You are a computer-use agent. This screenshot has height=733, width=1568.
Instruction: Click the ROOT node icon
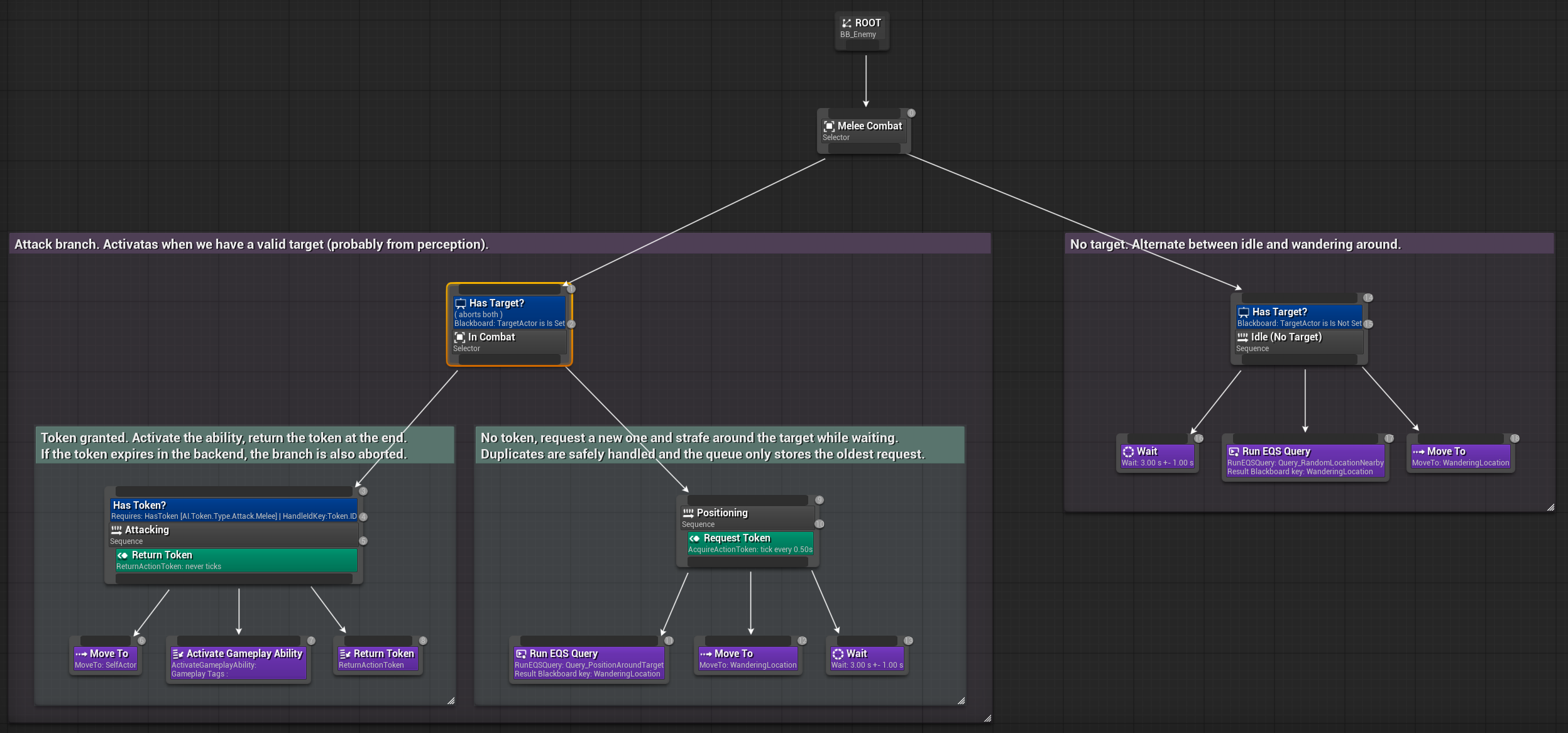tap(846, 22)
